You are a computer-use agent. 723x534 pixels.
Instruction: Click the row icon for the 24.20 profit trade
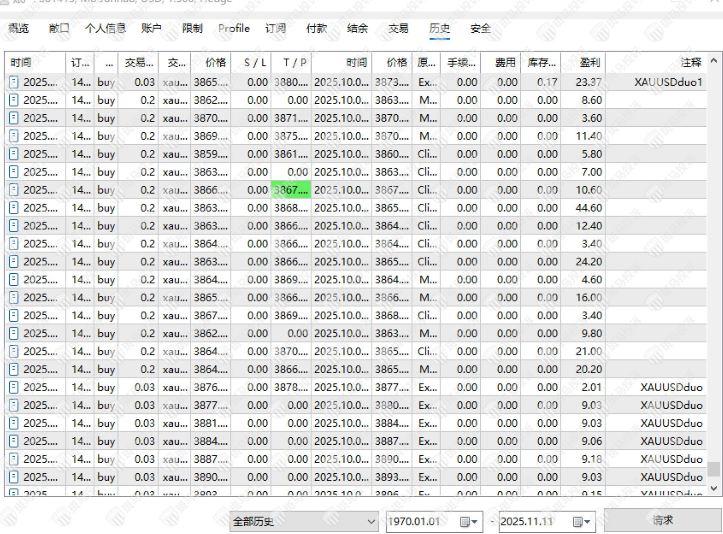click(14, 262)
